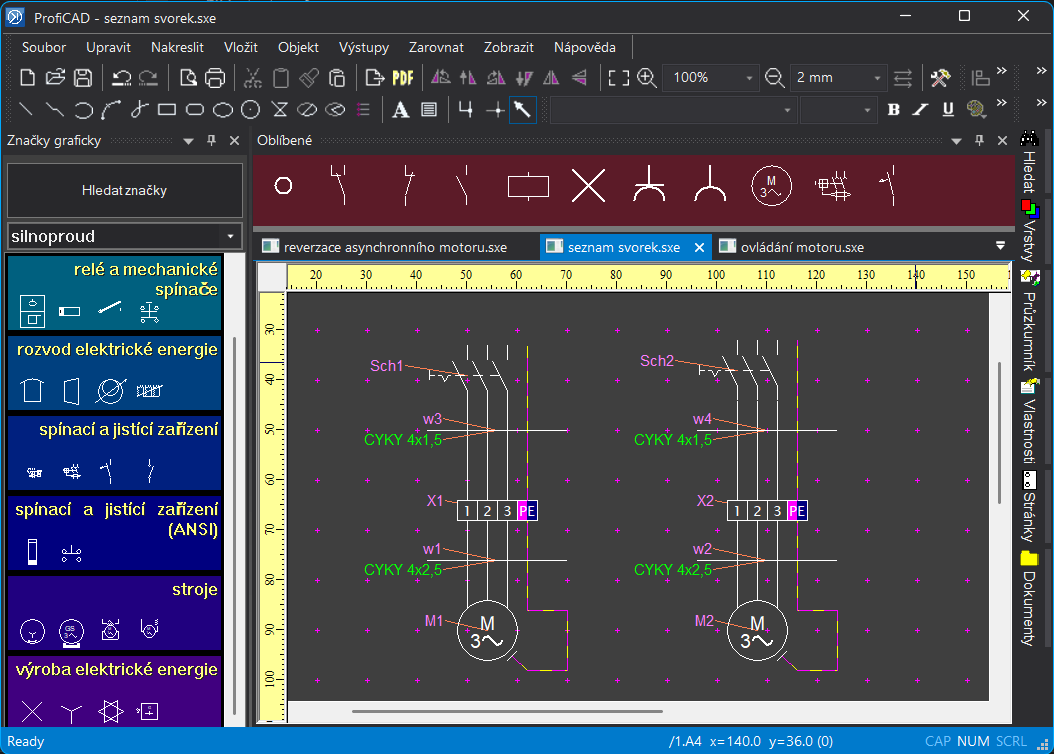Open print preview

coord(188,78)
